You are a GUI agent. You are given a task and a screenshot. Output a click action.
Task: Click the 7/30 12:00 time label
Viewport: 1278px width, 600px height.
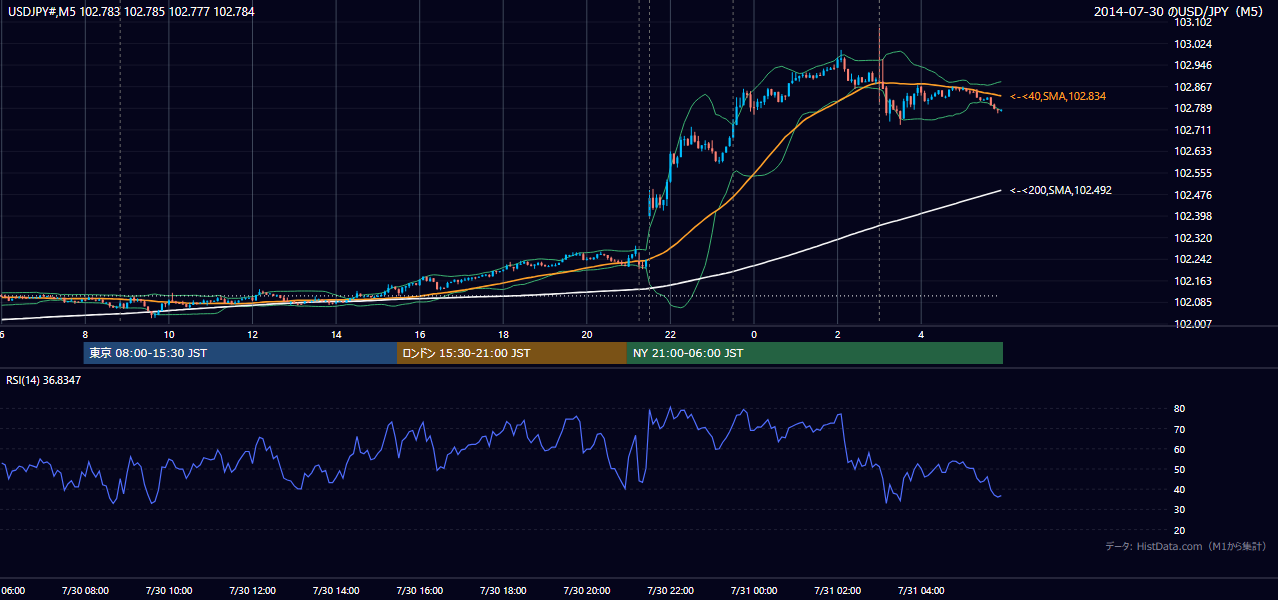tap(252, 591)
